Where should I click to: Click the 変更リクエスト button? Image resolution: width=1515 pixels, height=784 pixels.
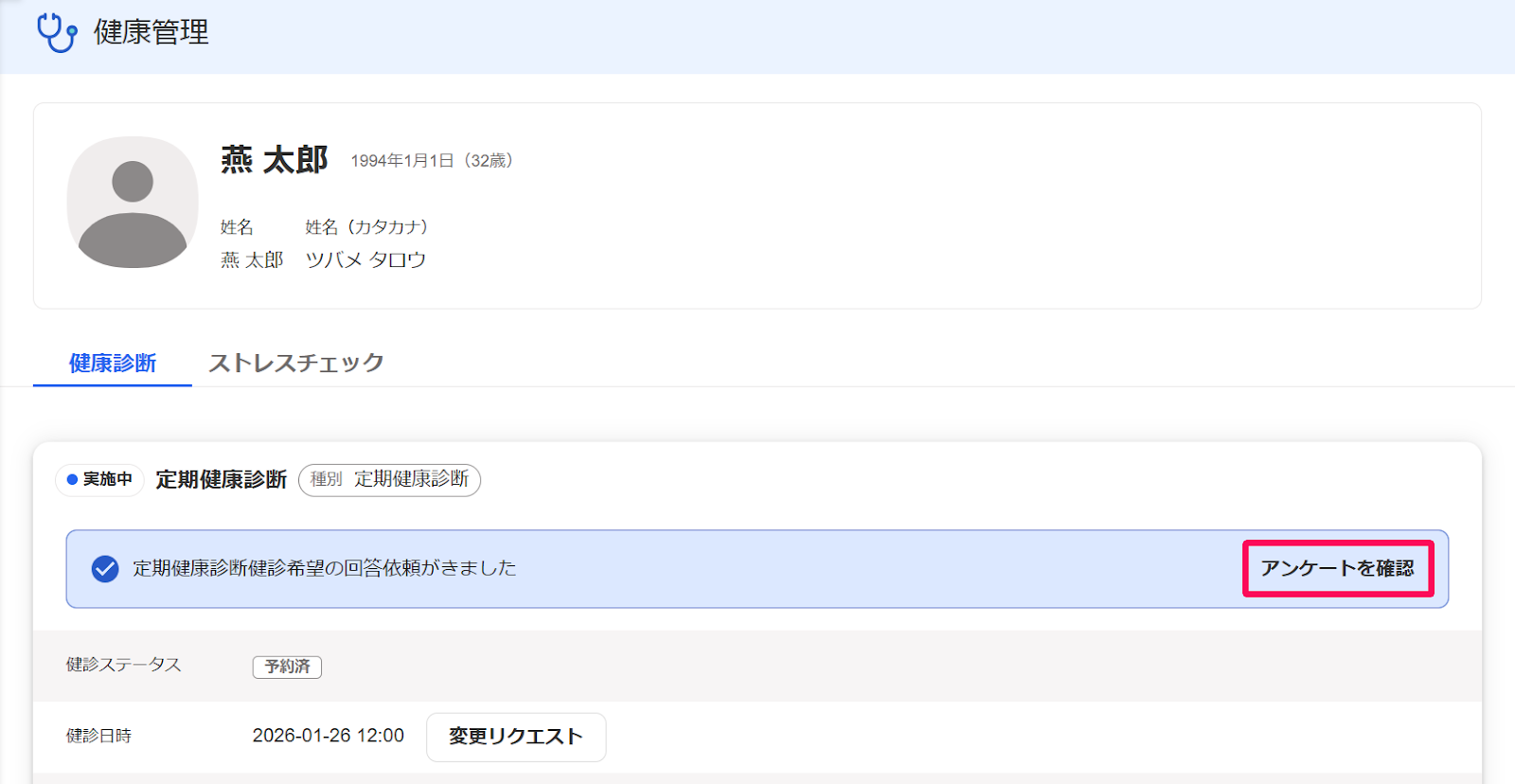click(516, 737)
